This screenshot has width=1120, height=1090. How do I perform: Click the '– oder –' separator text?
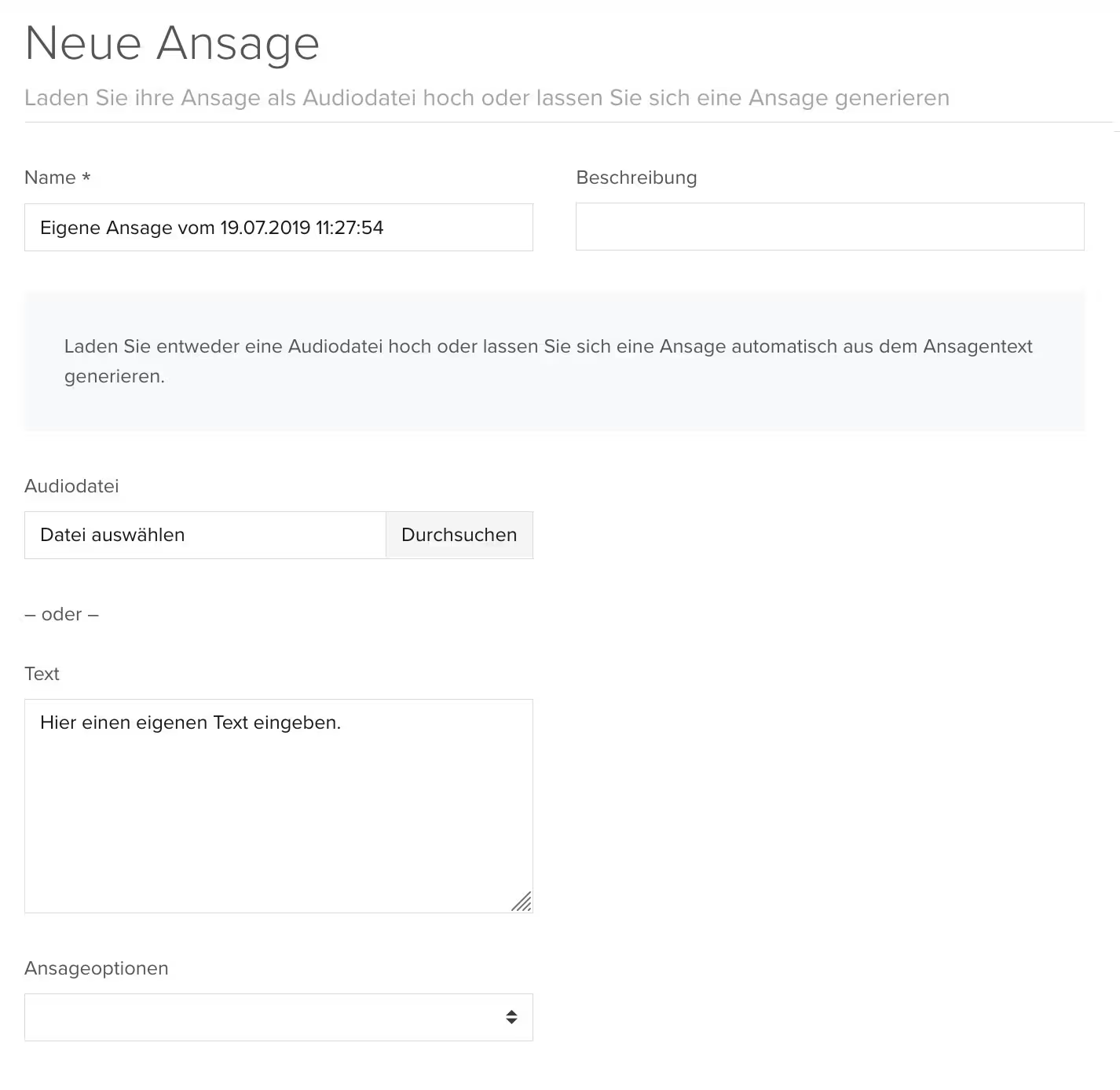(x=61, y=614)
